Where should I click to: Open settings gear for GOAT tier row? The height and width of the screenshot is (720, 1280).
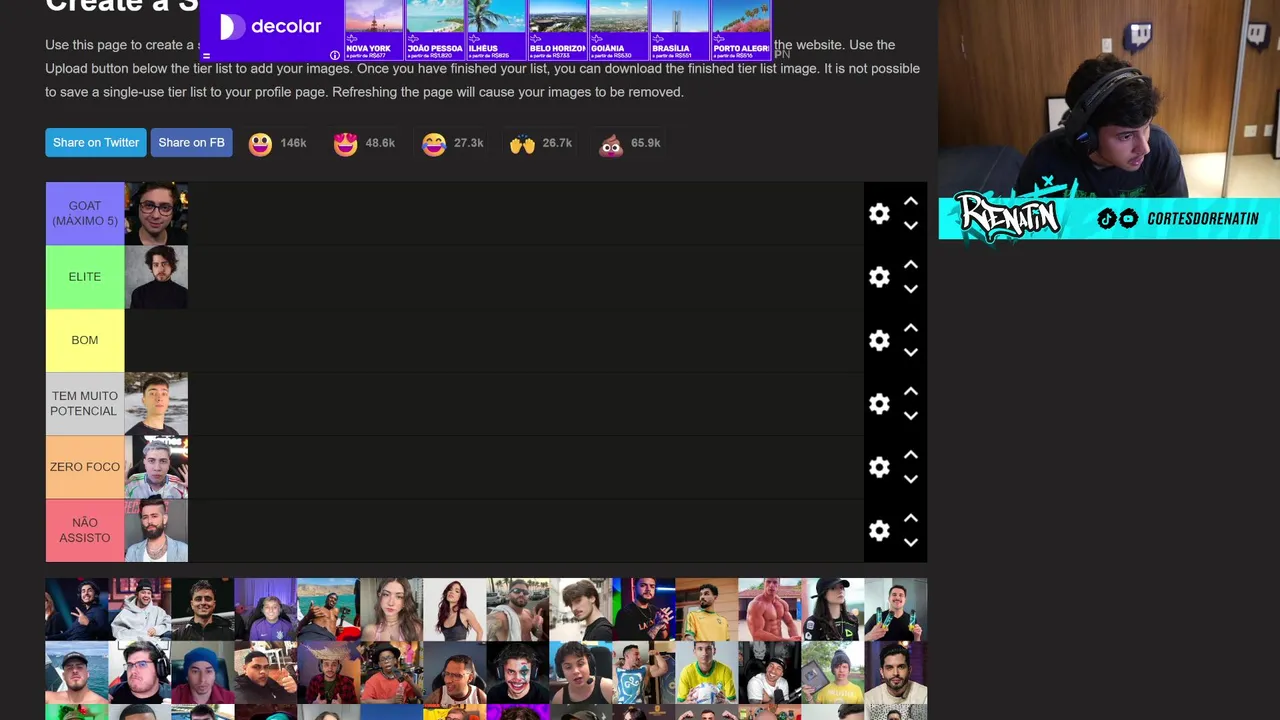click(x=879, y=214)
